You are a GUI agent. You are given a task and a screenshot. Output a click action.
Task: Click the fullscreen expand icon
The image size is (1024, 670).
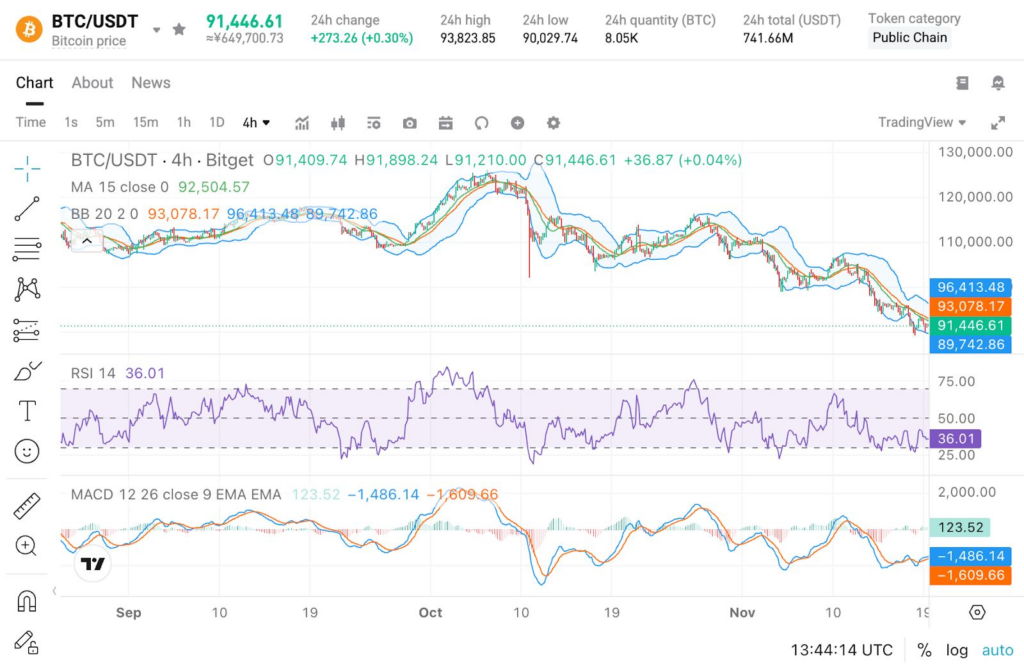pos(997,123)
